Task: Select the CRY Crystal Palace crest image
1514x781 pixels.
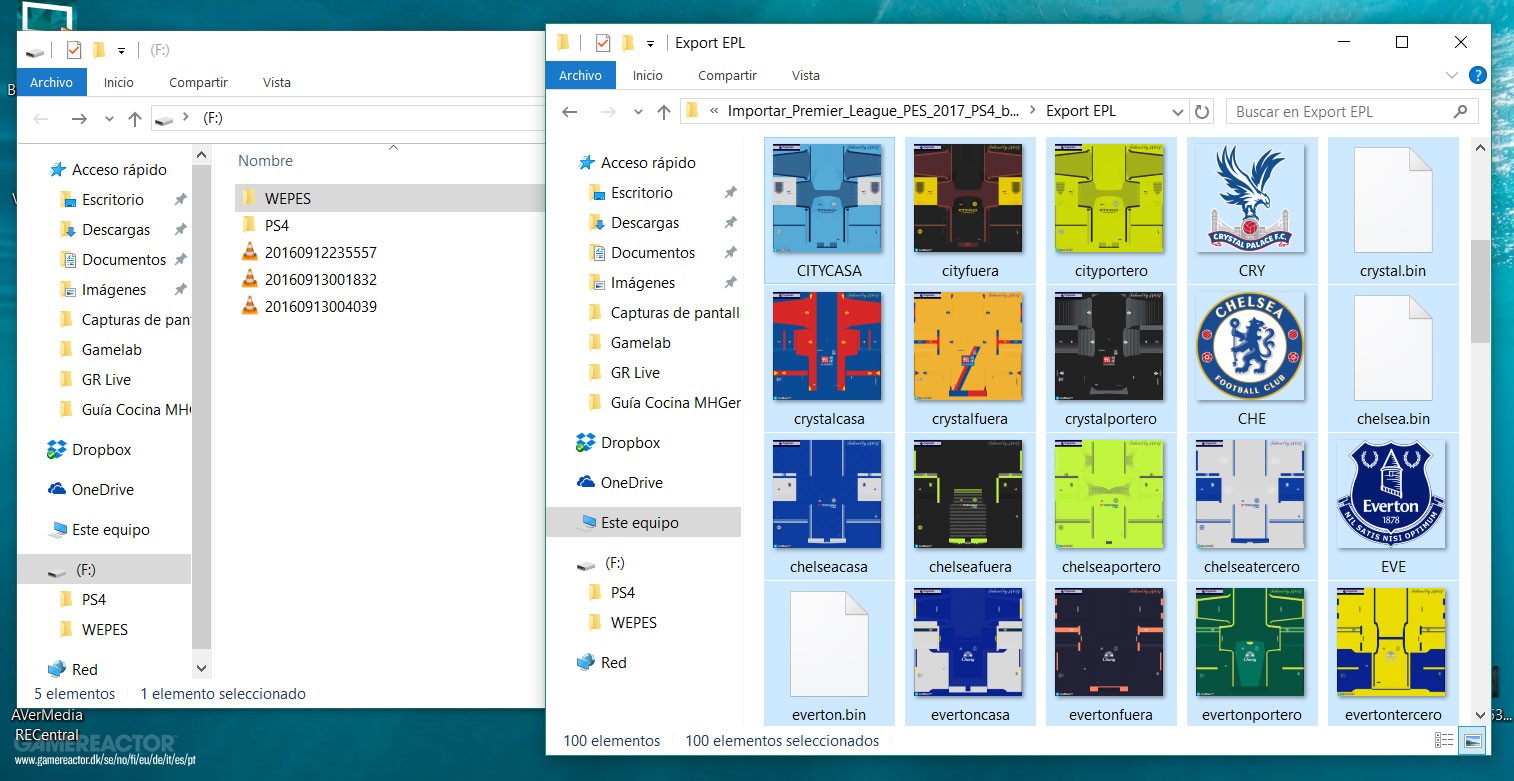Action: click(1251, 199)
